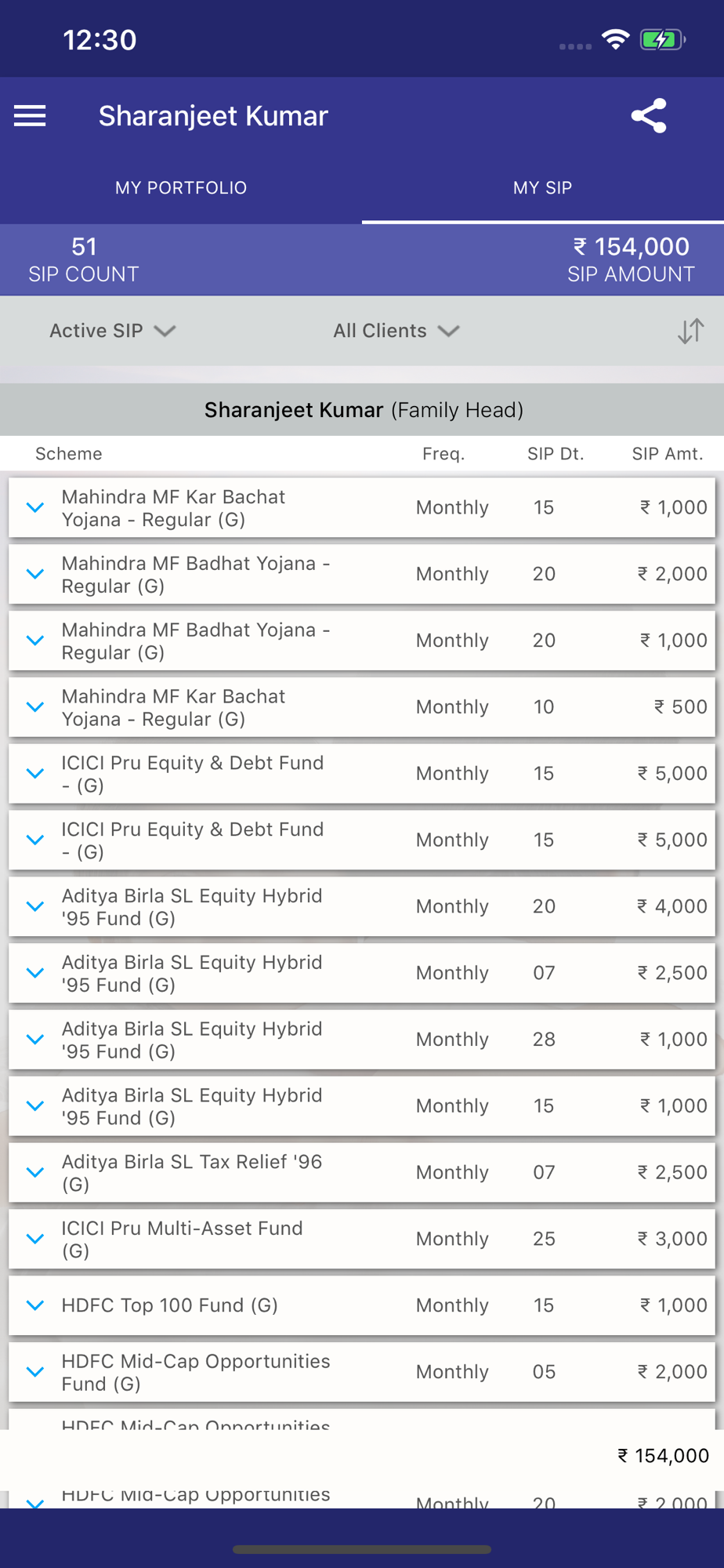
Task: Open the Active SIP filter dropdown
Action: (x=113, y=331)
